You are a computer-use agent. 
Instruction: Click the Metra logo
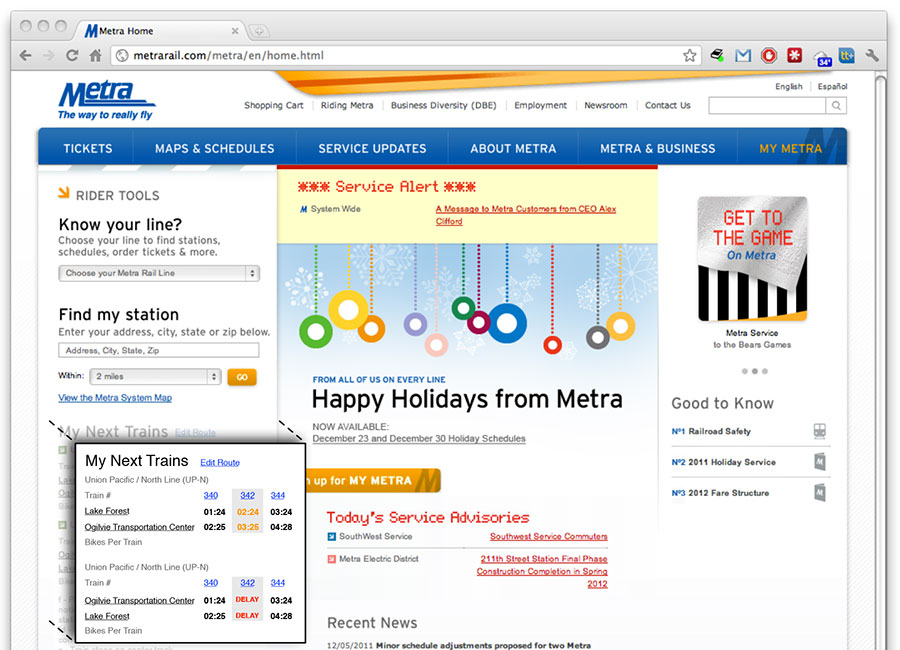[x=106, y=100]
